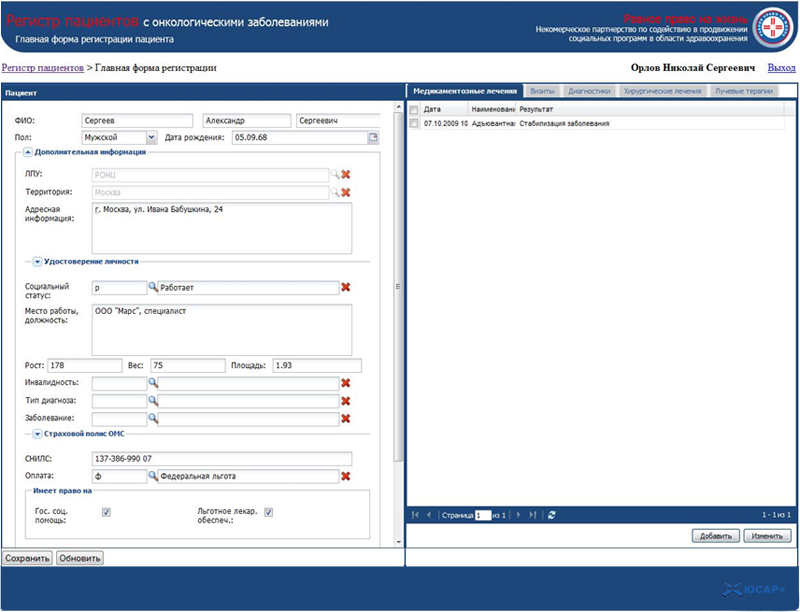Click the Площадь field showing 1.93
Screen dimensions: 800x612
click(317, 365)
